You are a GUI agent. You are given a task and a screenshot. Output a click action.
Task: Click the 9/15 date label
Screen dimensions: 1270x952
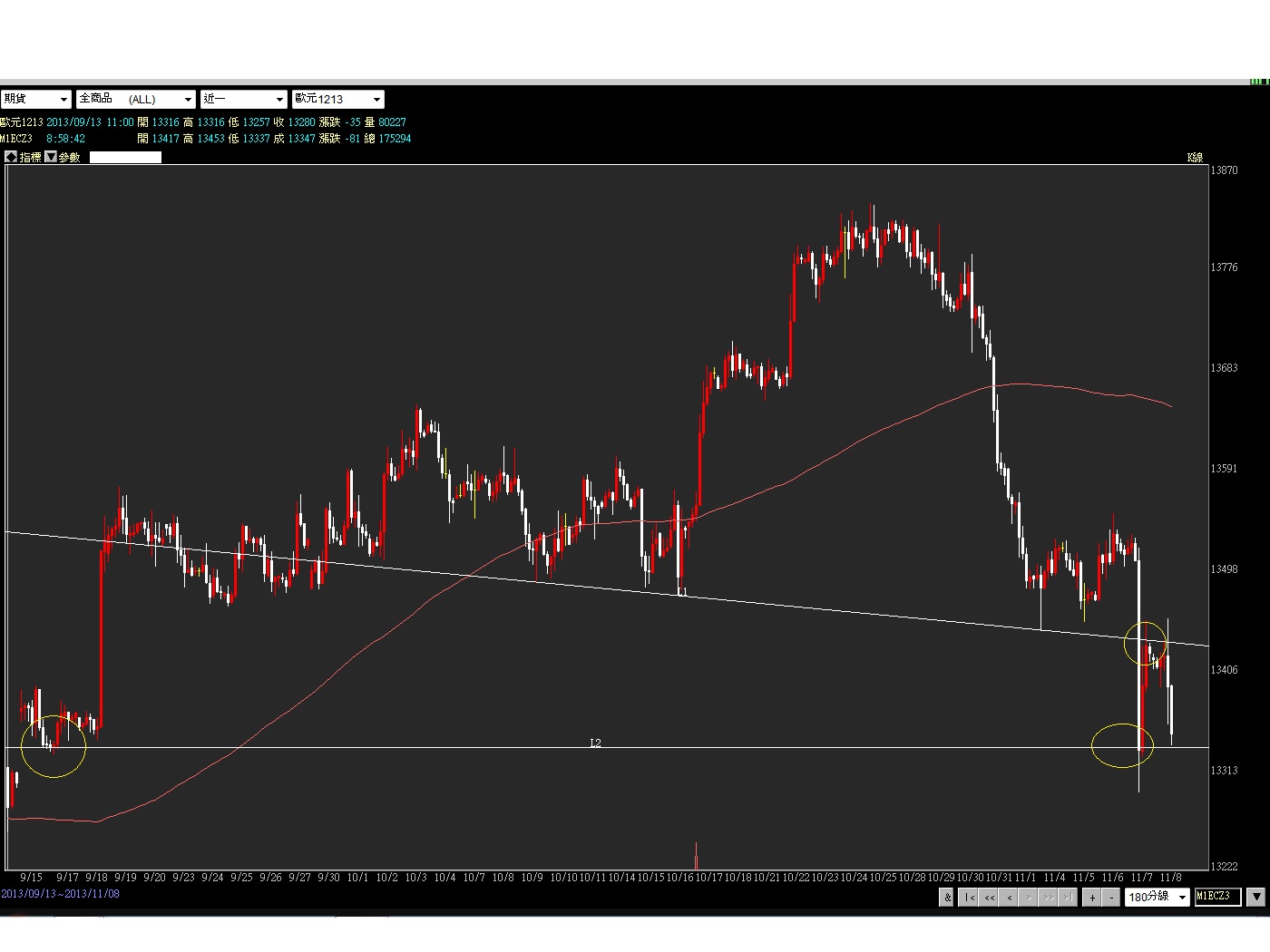(31, 878)
